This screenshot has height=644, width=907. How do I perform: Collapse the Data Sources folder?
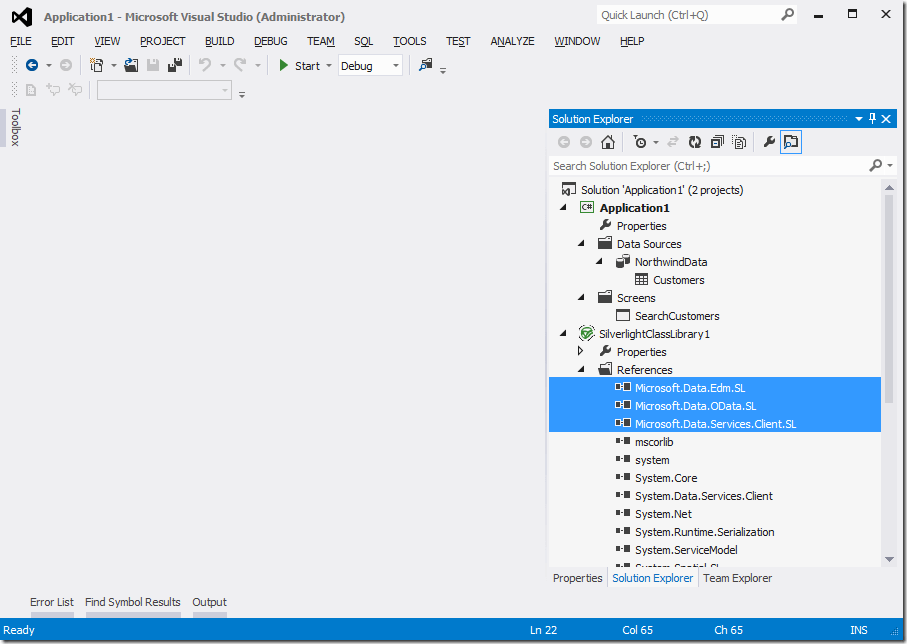click(581, 243)
